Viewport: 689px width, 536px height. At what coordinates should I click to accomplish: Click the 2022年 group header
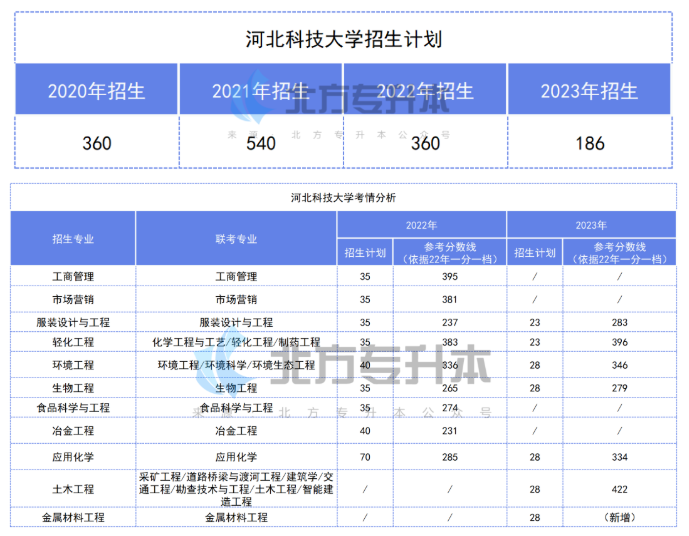tap(421, 225)
